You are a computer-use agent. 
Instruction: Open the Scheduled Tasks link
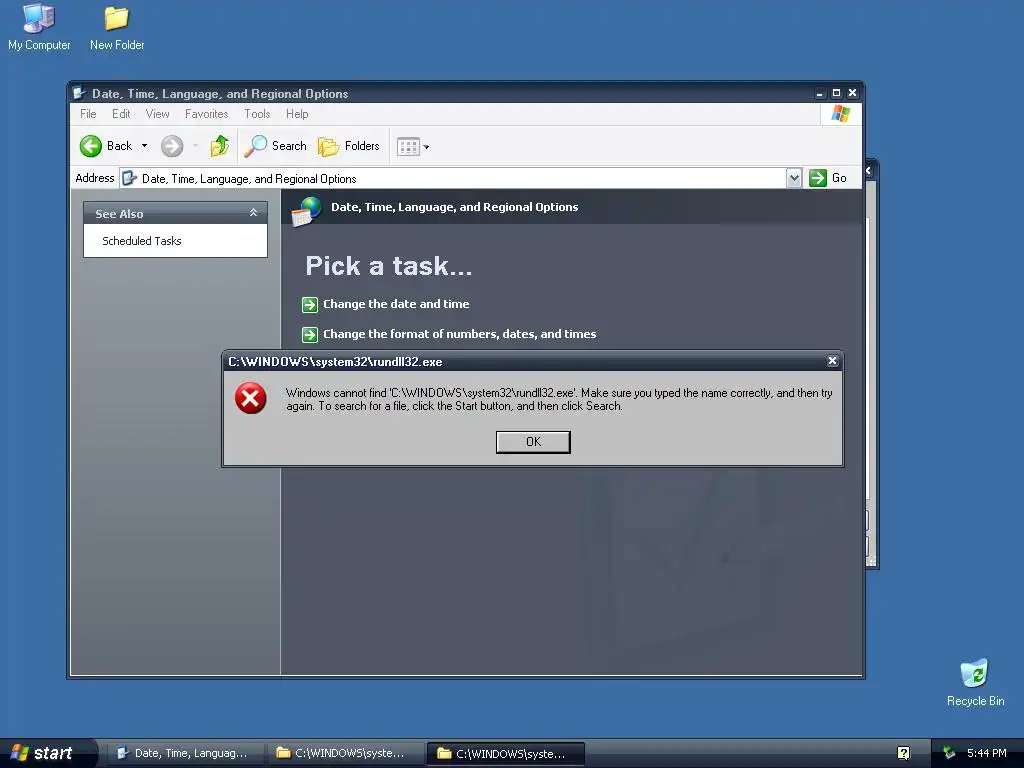pos(142,241)
